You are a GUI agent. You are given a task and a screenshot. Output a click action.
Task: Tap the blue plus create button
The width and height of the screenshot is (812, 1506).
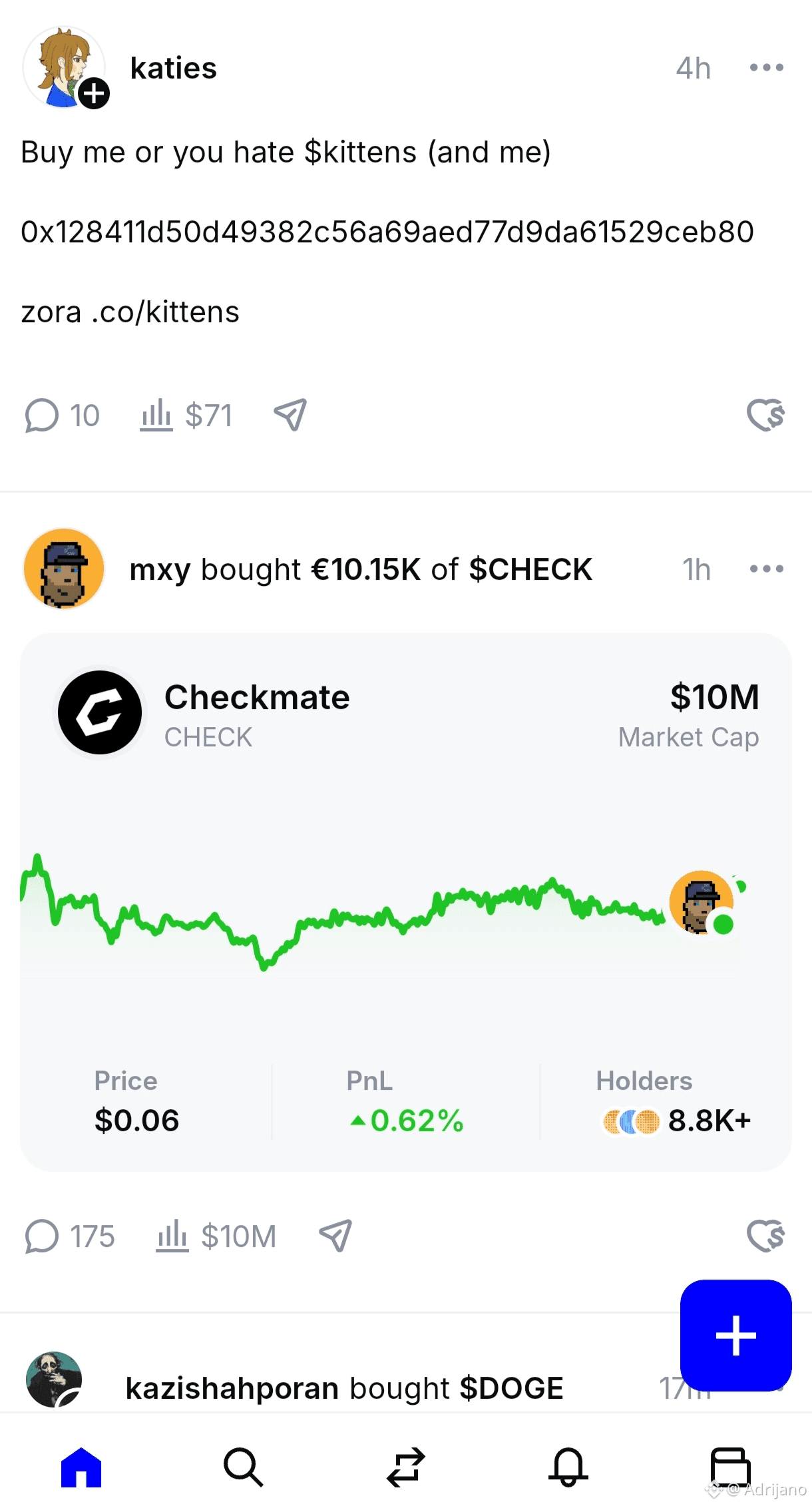point(735,1335)
